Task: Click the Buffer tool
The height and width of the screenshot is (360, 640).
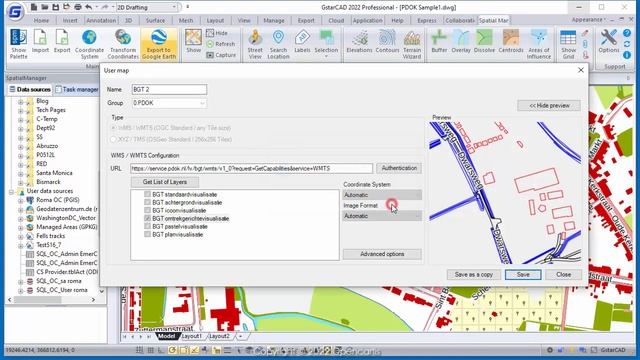Action: point(439,41)
